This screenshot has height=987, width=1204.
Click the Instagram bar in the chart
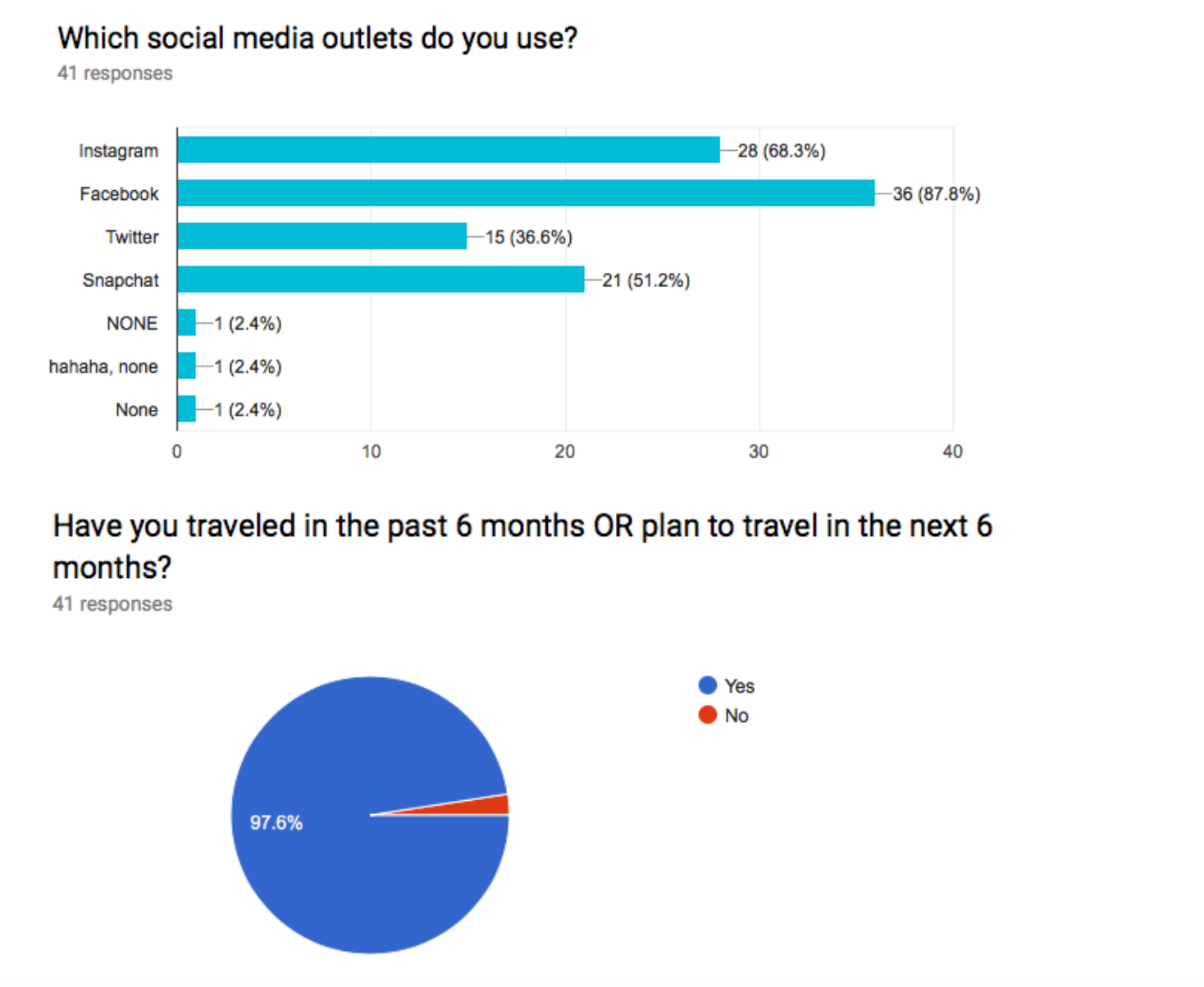coord(449,150)
